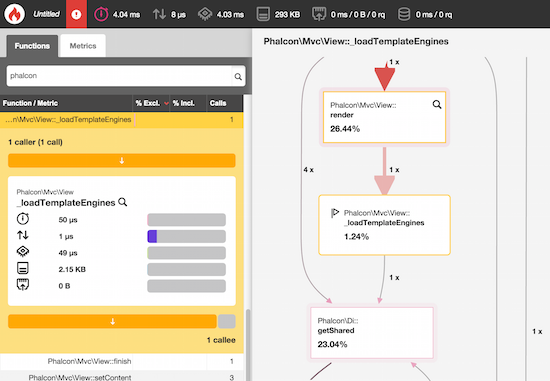Select Phalcon\Mvc\View::finish row
The height and width of the screenshot is (381, 550).
pyautogui.click(x=122, y=361)
